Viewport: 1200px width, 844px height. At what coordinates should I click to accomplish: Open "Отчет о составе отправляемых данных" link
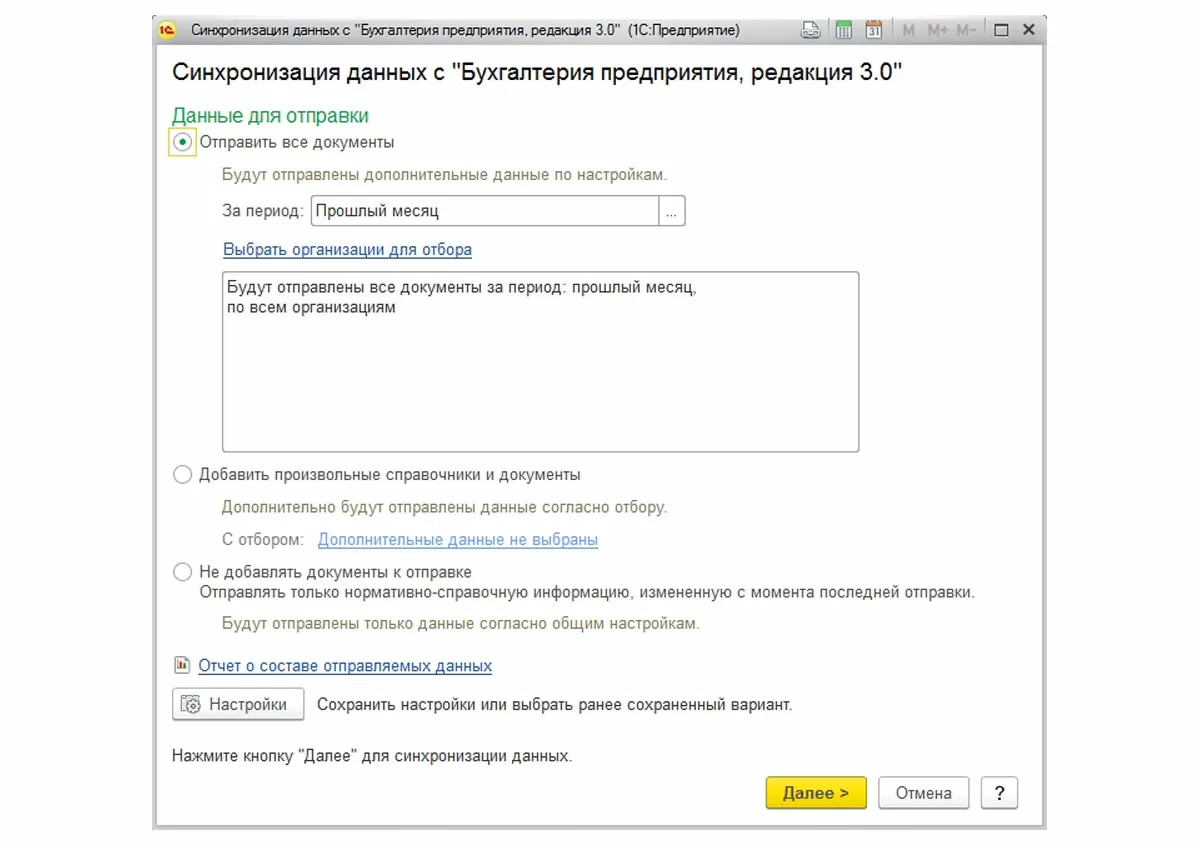345,666
